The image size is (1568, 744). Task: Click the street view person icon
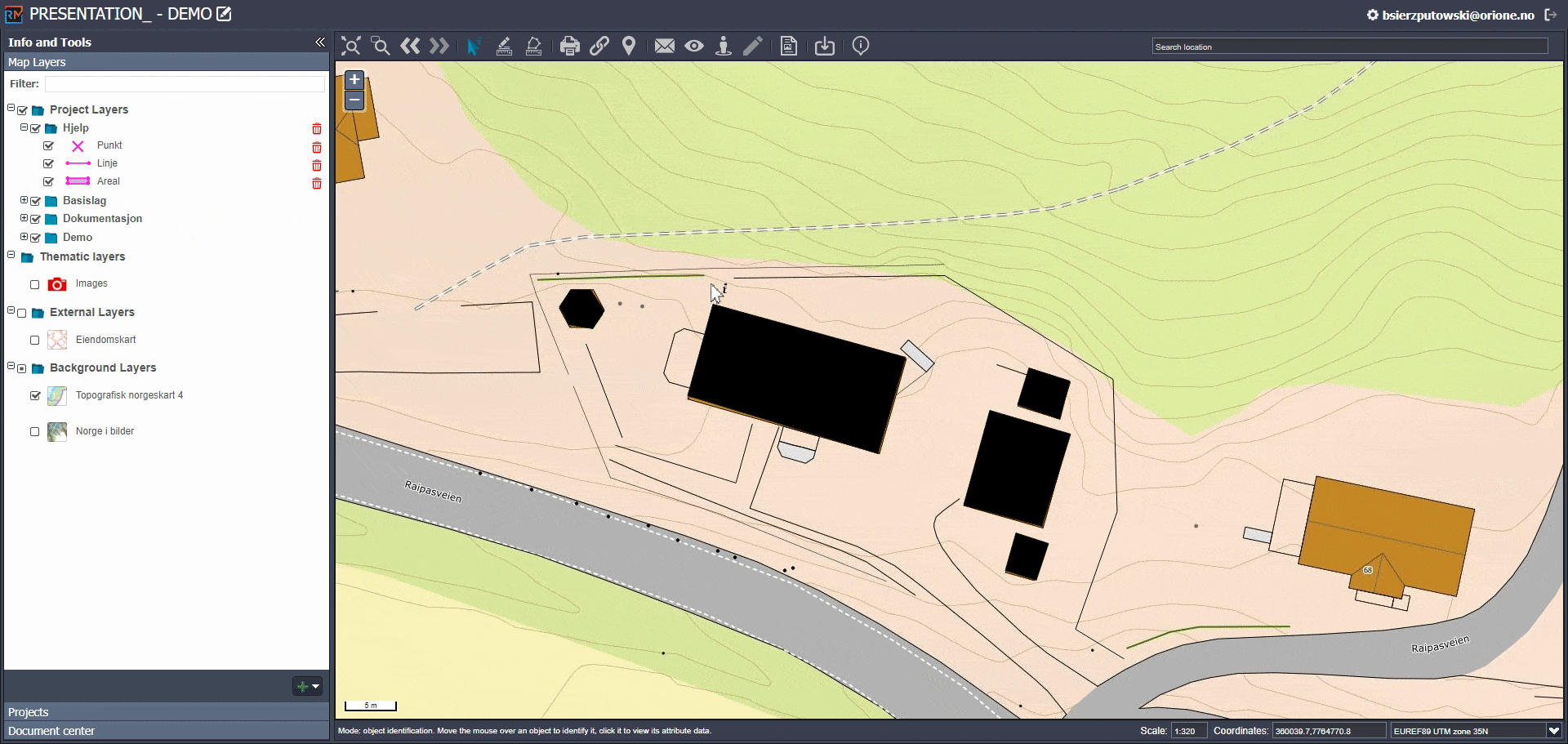724,46
